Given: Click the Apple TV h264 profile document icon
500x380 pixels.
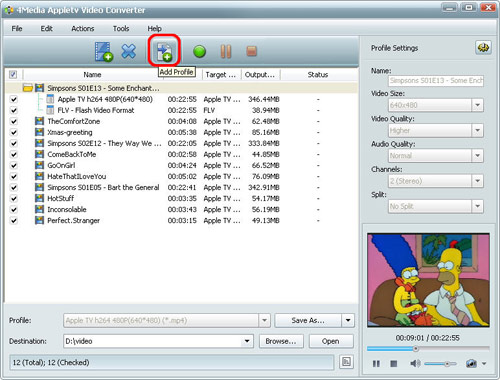Looking at the screenshot, I should click(x=50, y=99).
